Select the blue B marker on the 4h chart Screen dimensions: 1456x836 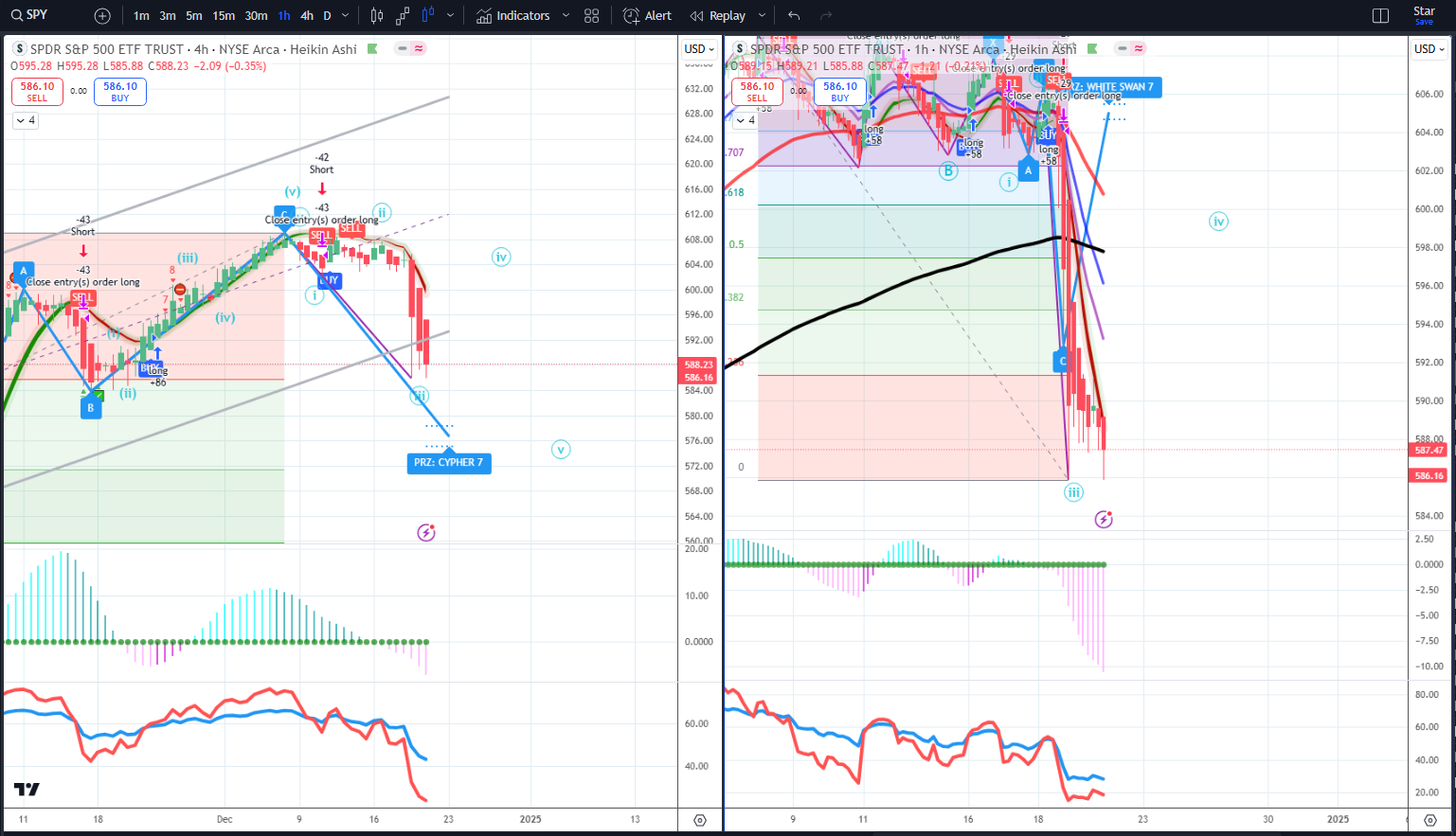pyautogui.click(x=91, y=408)
